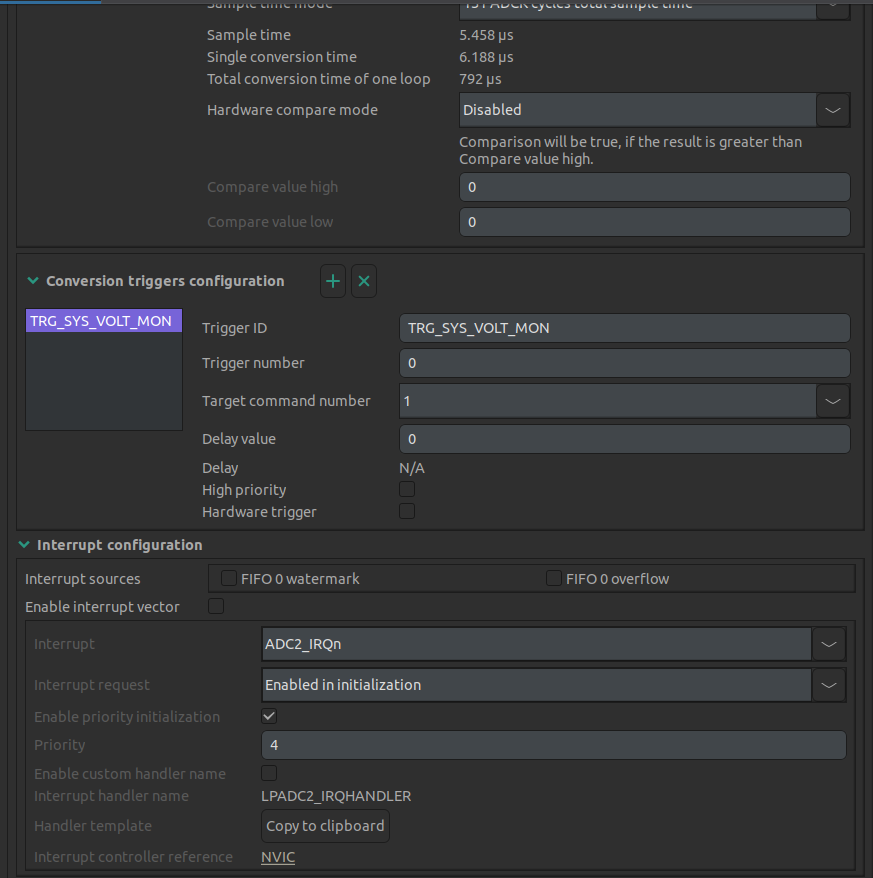The image size is (873, 878).
Task: Open the NVIC controller reference link
Action: [278, 857]
